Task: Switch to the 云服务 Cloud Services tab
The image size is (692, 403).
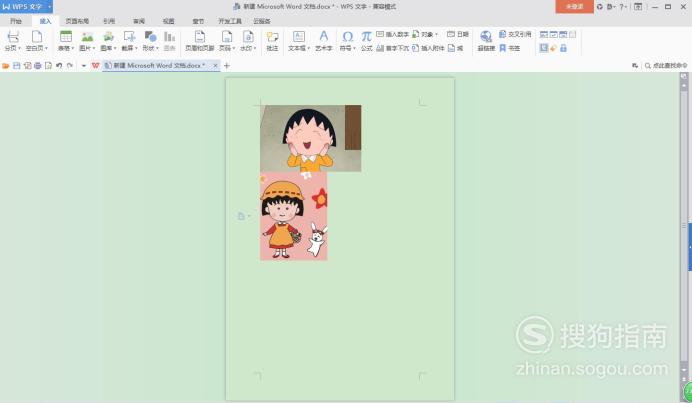Action: pyautogui.click(x=262, y=21)
